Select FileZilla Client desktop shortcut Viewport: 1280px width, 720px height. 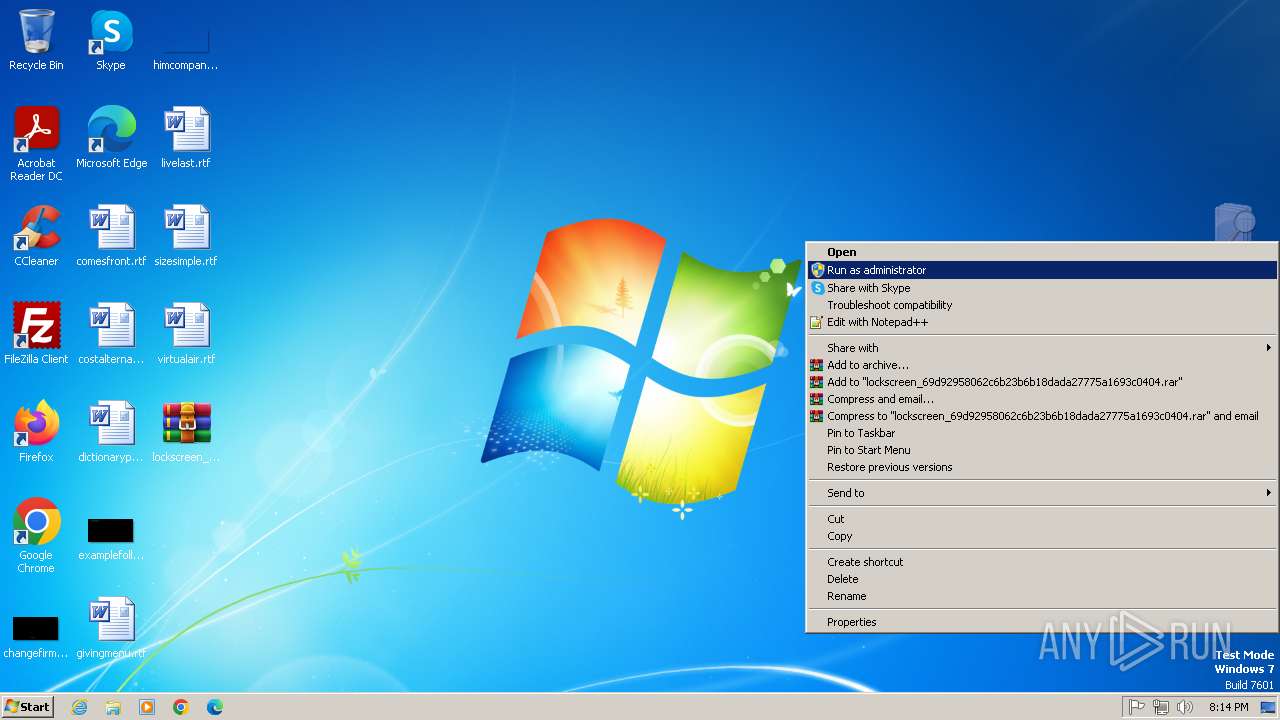click(36, 334)
